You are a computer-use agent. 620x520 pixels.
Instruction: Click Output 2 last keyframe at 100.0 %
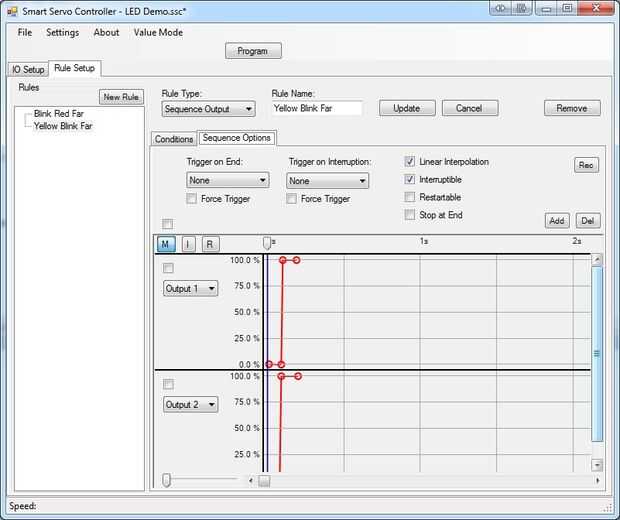coord(298,376)
